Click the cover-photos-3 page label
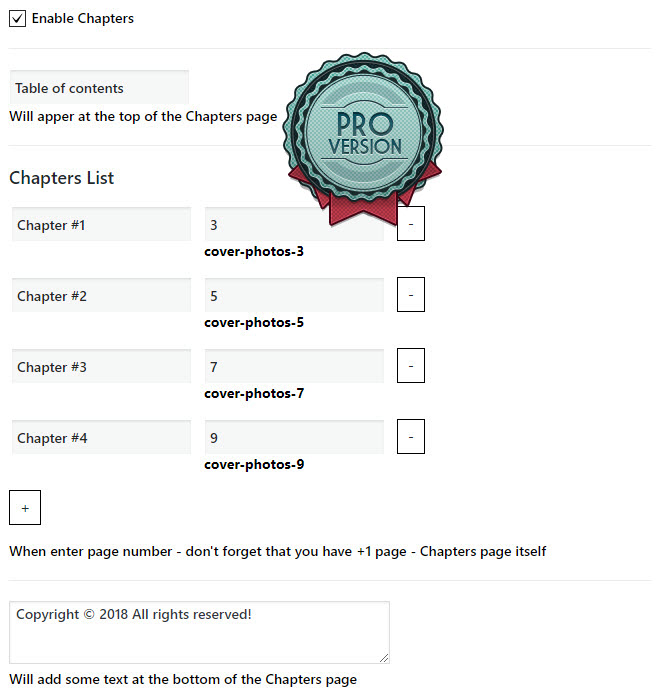The image size is (663, 692). click(254, 252)
